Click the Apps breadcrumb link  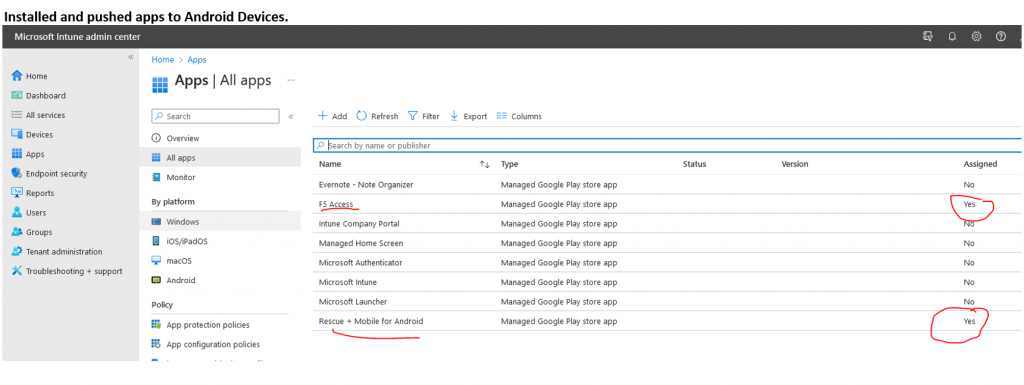pyautogui.click(x=197, y=59)
